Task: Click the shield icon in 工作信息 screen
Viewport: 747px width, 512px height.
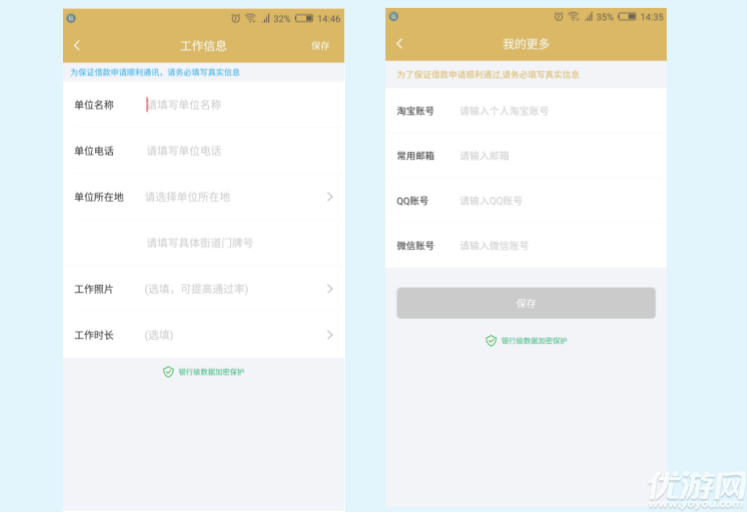Action: pos(168,372)
